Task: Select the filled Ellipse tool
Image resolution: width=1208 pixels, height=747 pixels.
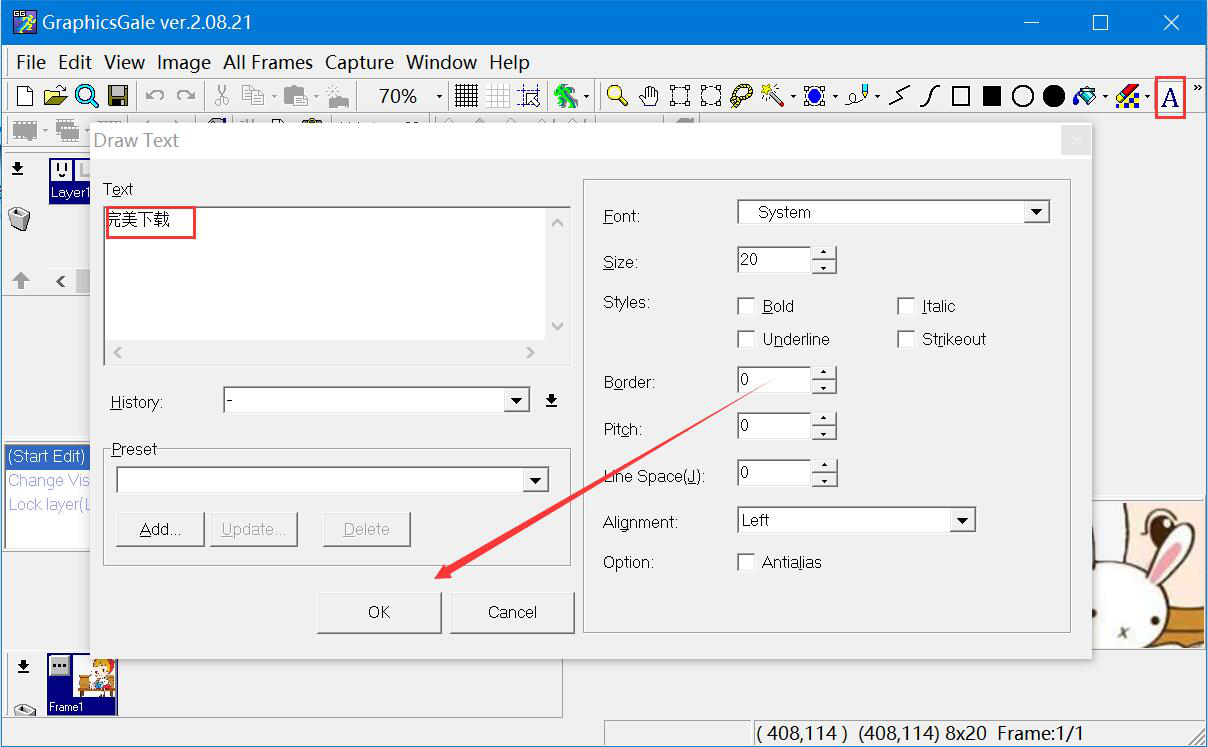Action: pos(1053,96)
